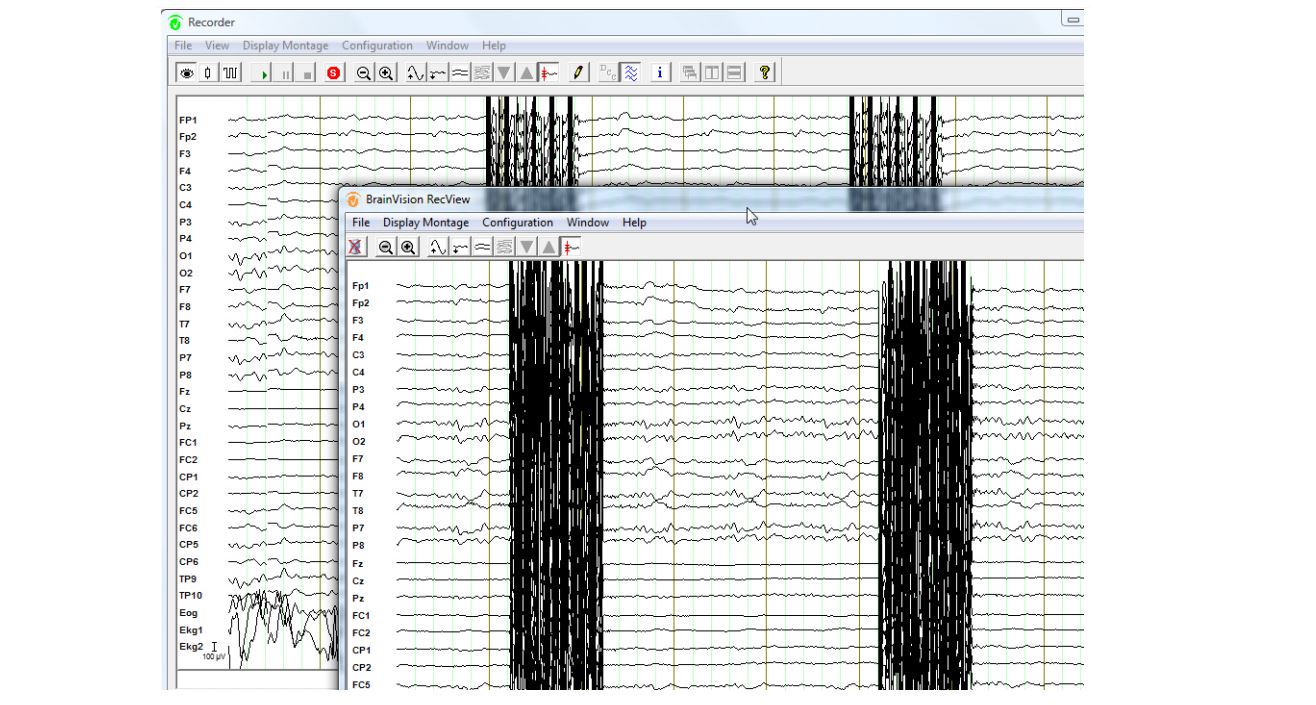
Task: Click the baseline correction icon in Recorder
Action: tap(459, 73)
